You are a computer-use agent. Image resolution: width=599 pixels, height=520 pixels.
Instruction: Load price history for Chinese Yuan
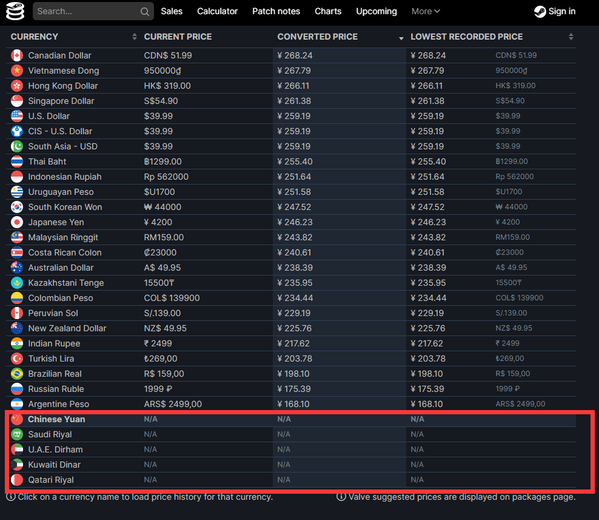(57, 419)
